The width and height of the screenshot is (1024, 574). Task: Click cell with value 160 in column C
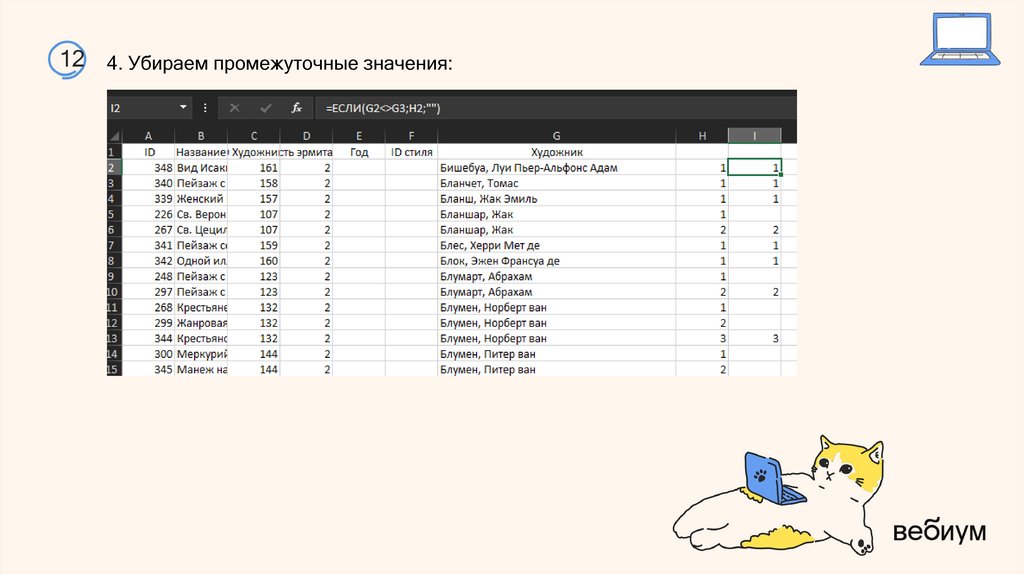click(254, 261)
